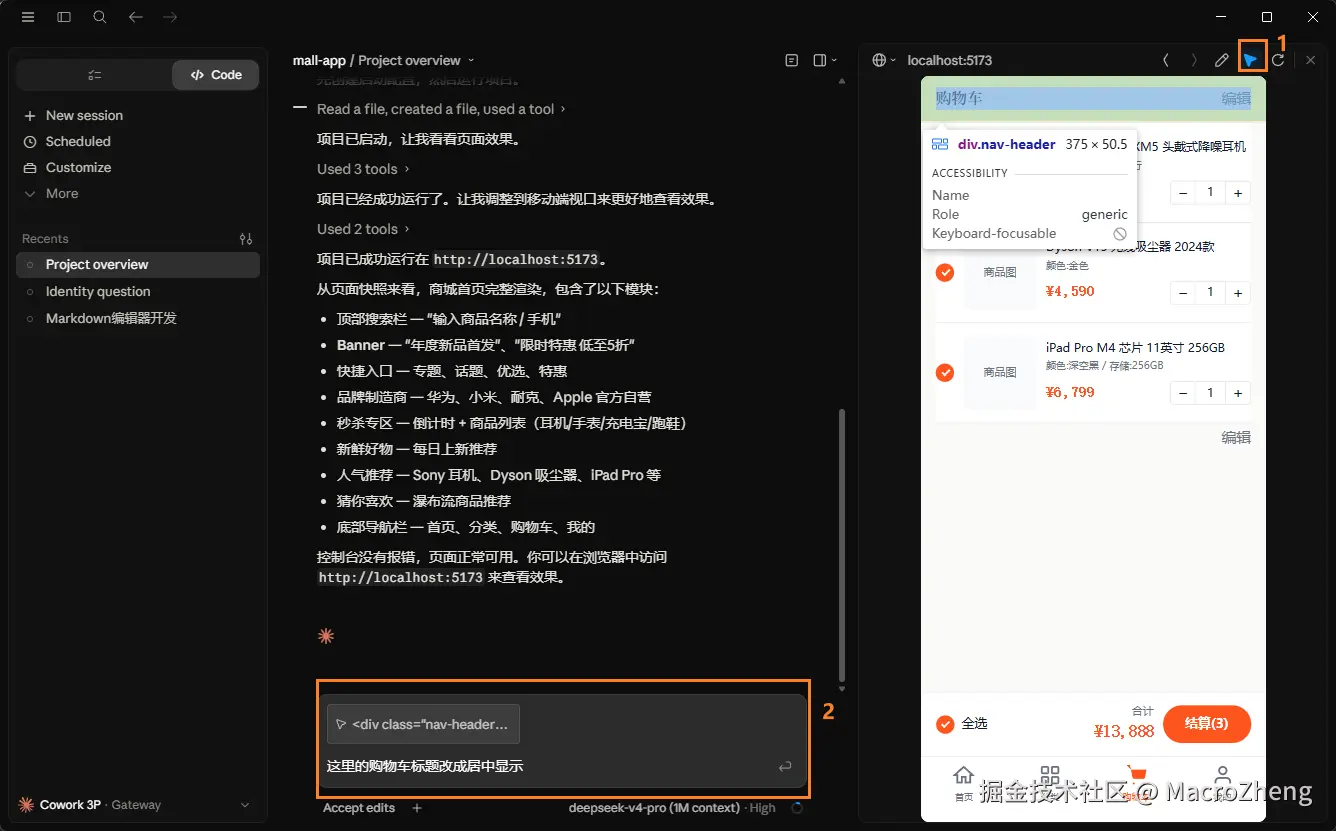Click the chat conversation scrollbar
Viewport: 1336px width, 831px height.
842,545
